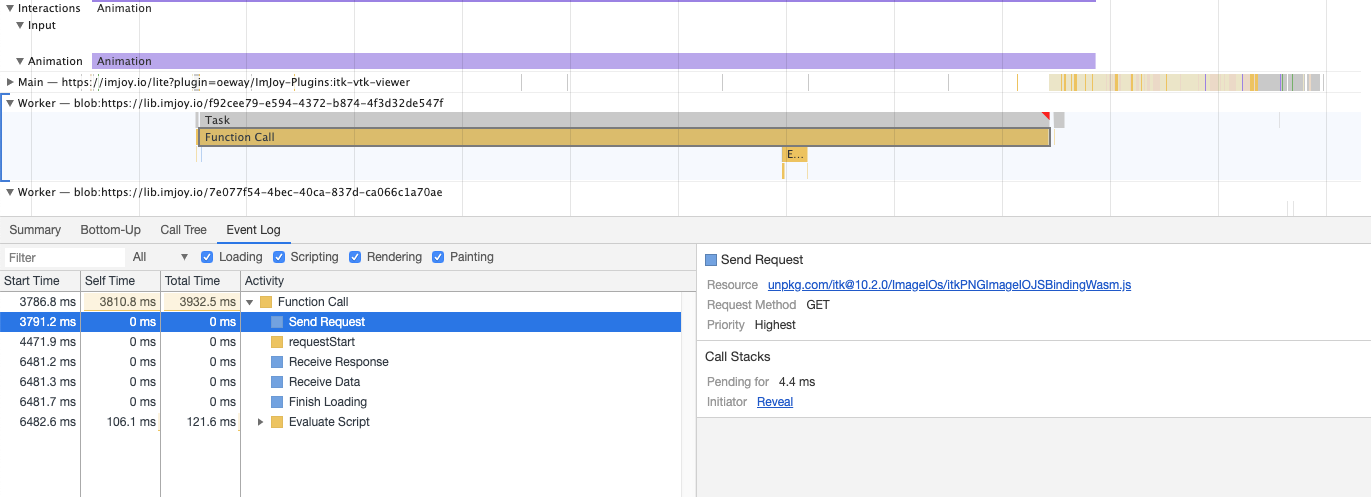Click the yellow requestStart row icon

pos(277,342)
